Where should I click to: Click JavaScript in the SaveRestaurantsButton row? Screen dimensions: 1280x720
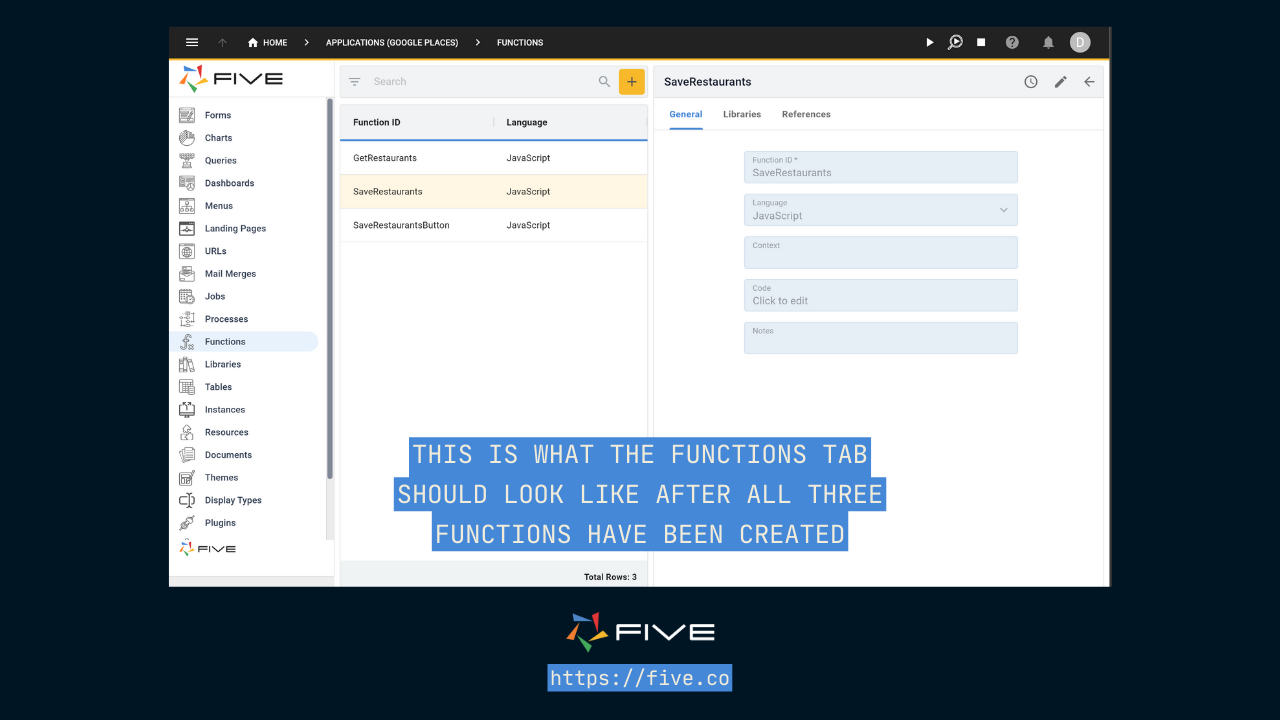[x=528, y=225]
